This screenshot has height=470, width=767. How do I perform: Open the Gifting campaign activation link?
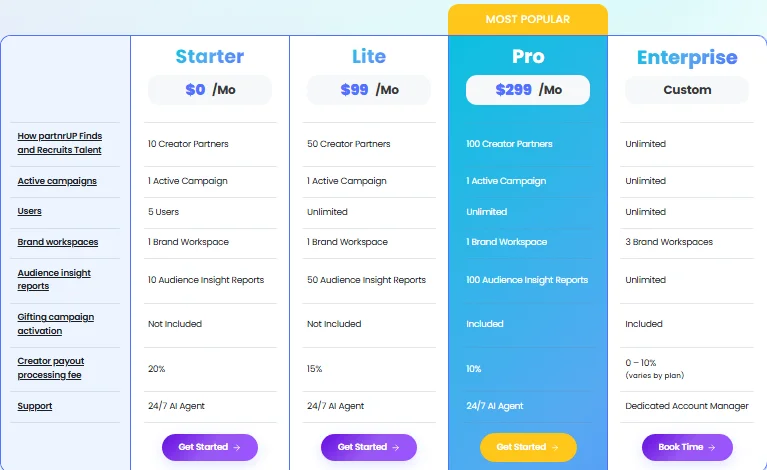point(55,324)
